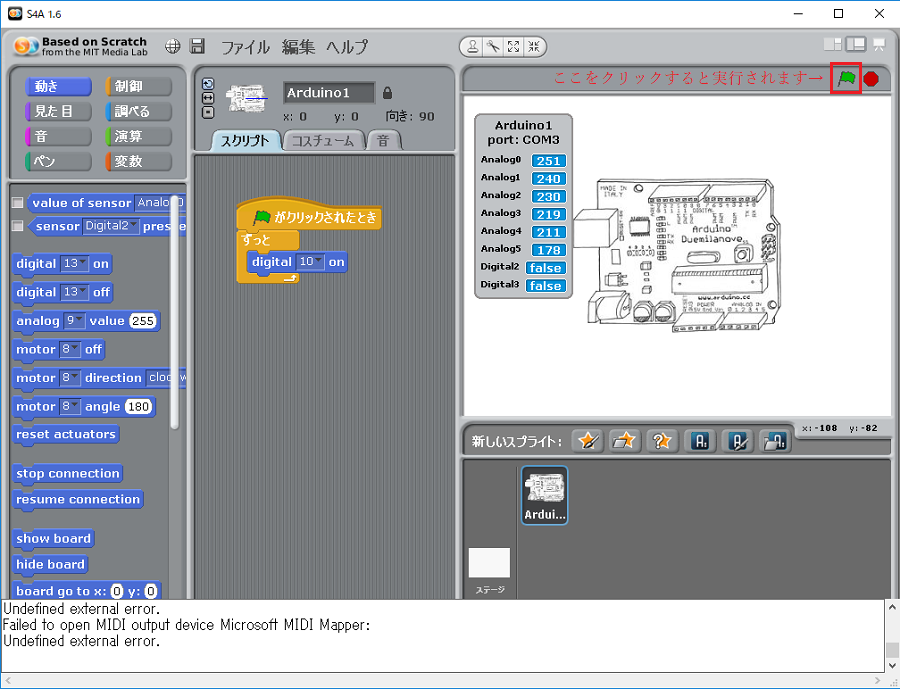Open the 見た目 block category
The image size is (900, 689).
pos(58,111)
